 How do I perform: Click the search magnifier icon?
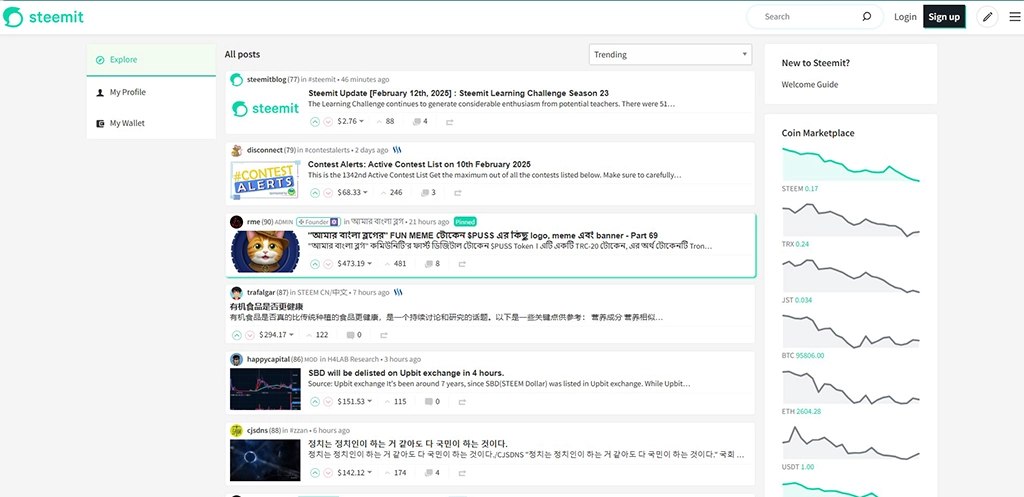tap(866, 17)
